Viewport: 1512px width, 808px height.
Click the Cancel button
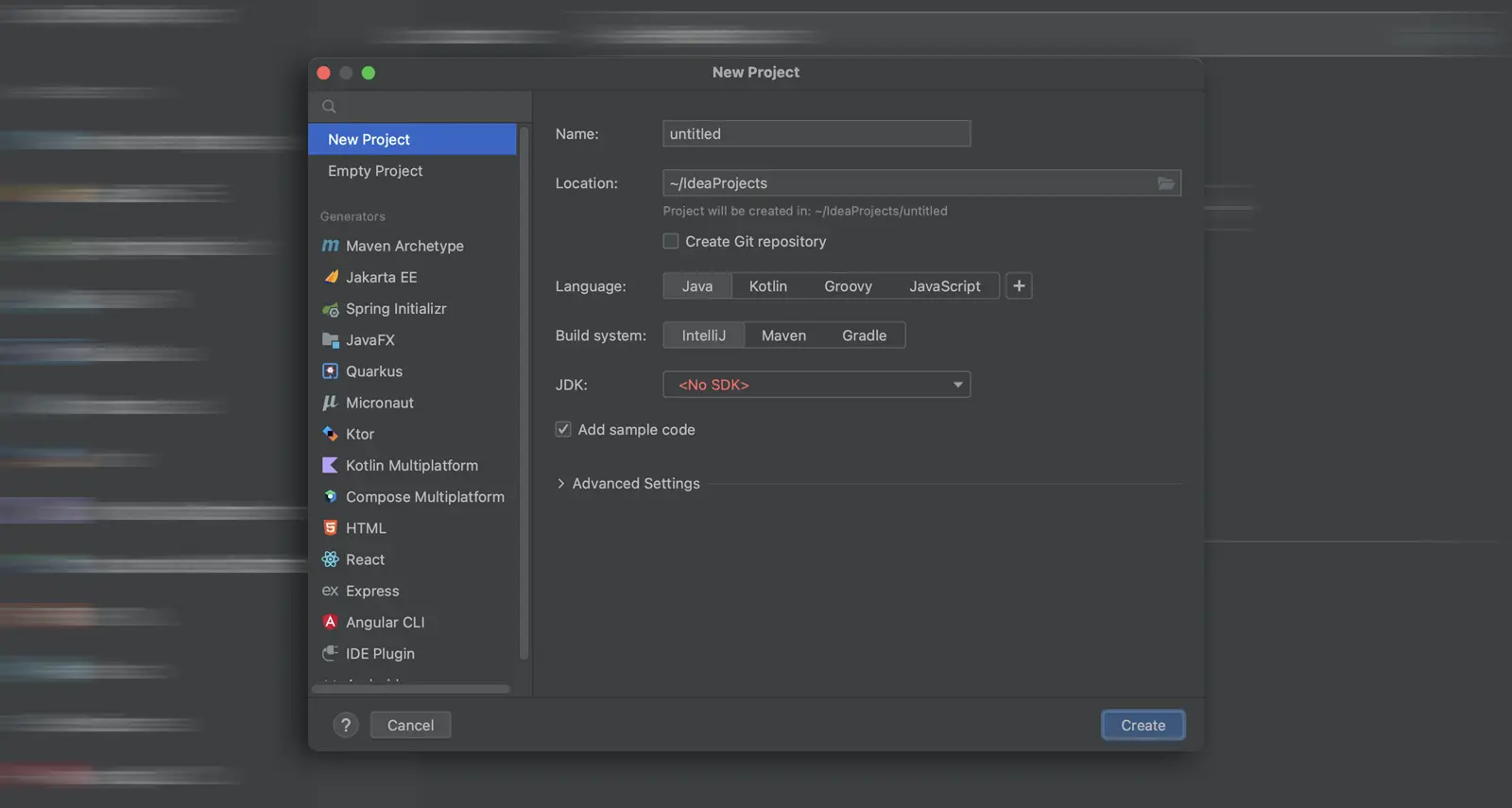click(x=410, y=725)
